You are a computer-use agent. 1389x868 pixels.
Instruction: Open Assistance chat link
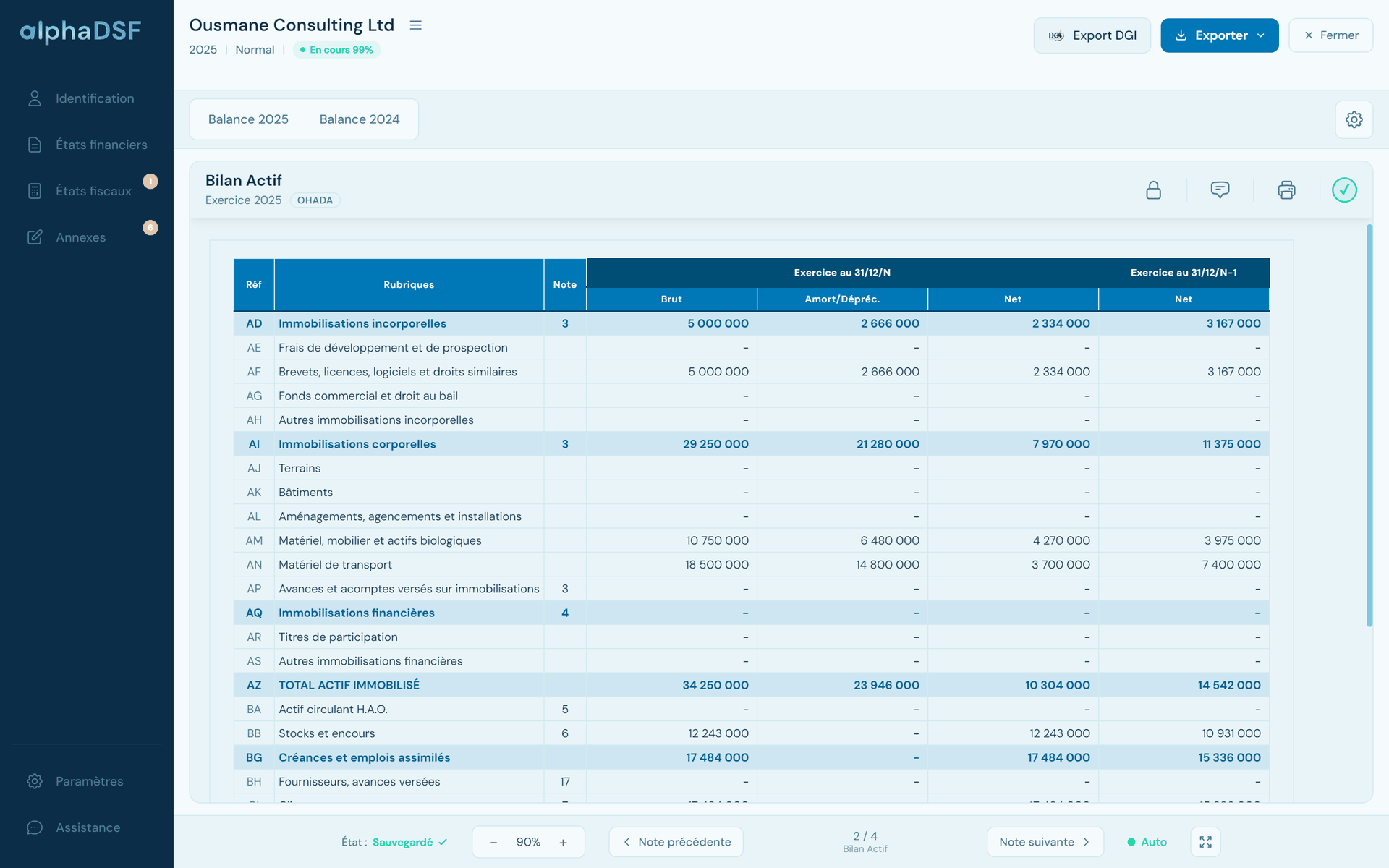point(87,827)
